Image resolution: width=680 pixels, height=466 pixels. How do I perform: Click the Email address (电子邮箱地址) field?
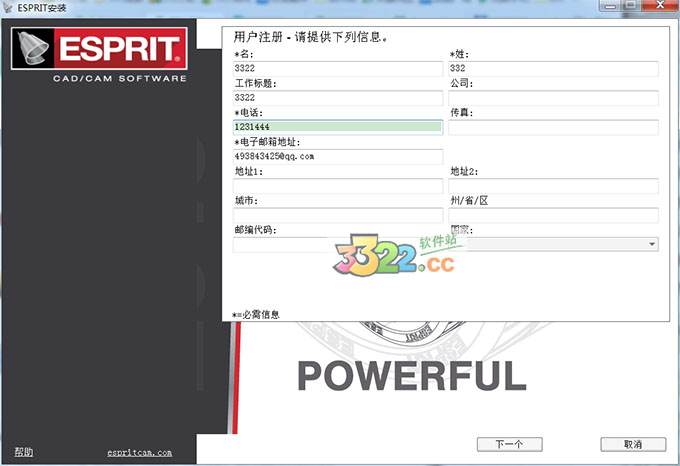coord(338,156)
